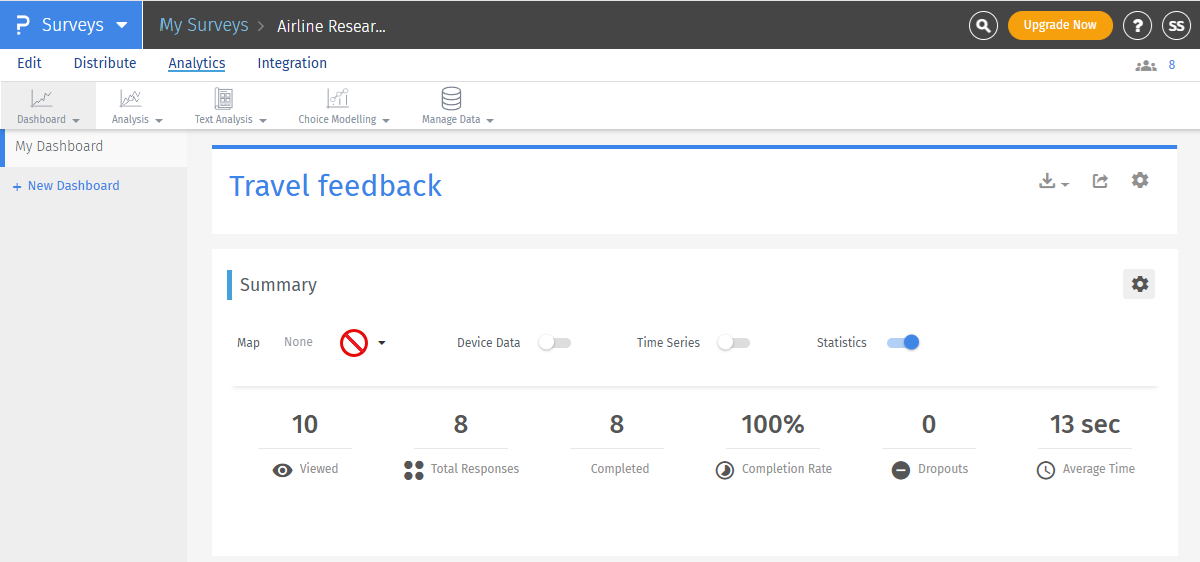Open the download options dropdown
1200x562 pixels.
(x=1054, y=181)
